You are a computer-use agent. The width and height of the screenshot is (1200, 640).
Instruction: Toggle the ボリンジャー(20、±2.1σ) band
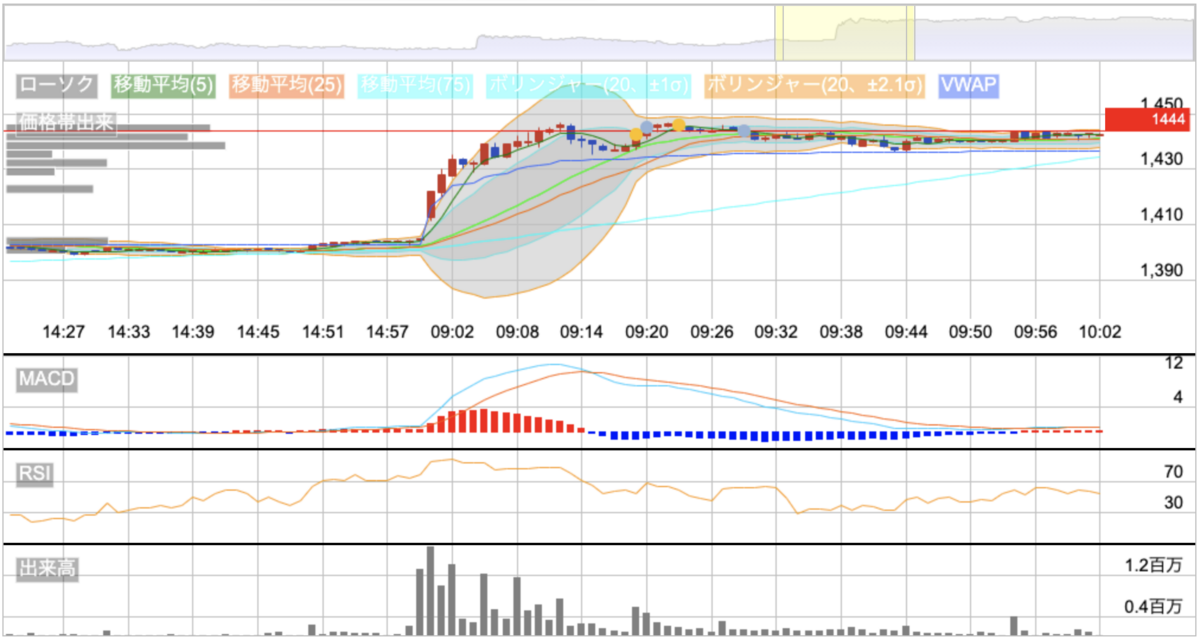(815, 85)
